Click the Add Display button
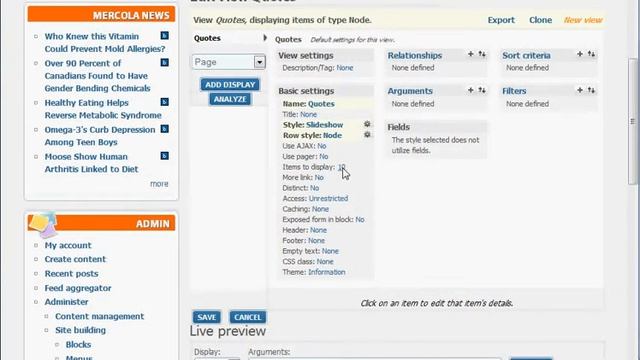The image size is (640, 360). point(230,84)
